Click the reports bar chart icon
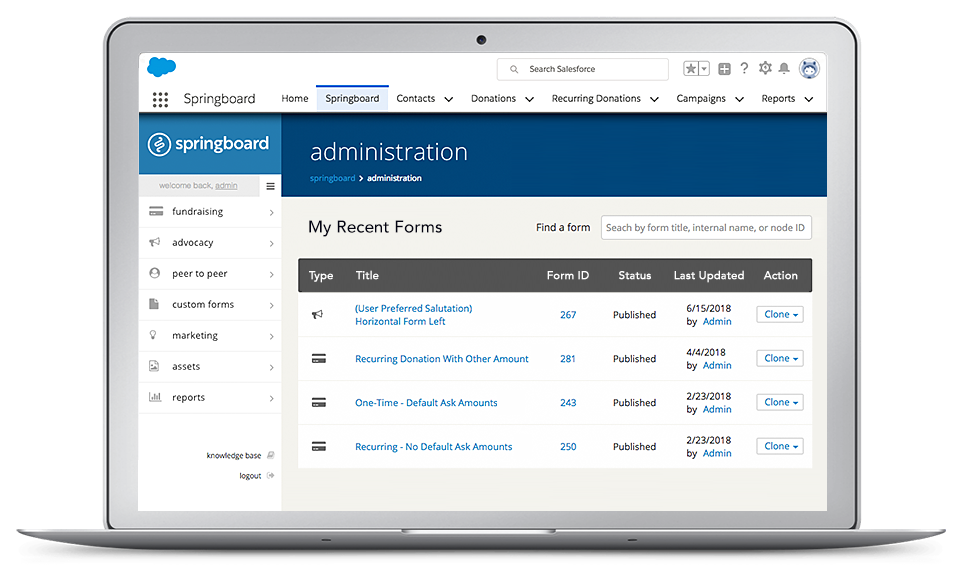This screenshot has height=565, width=966. 155,397
